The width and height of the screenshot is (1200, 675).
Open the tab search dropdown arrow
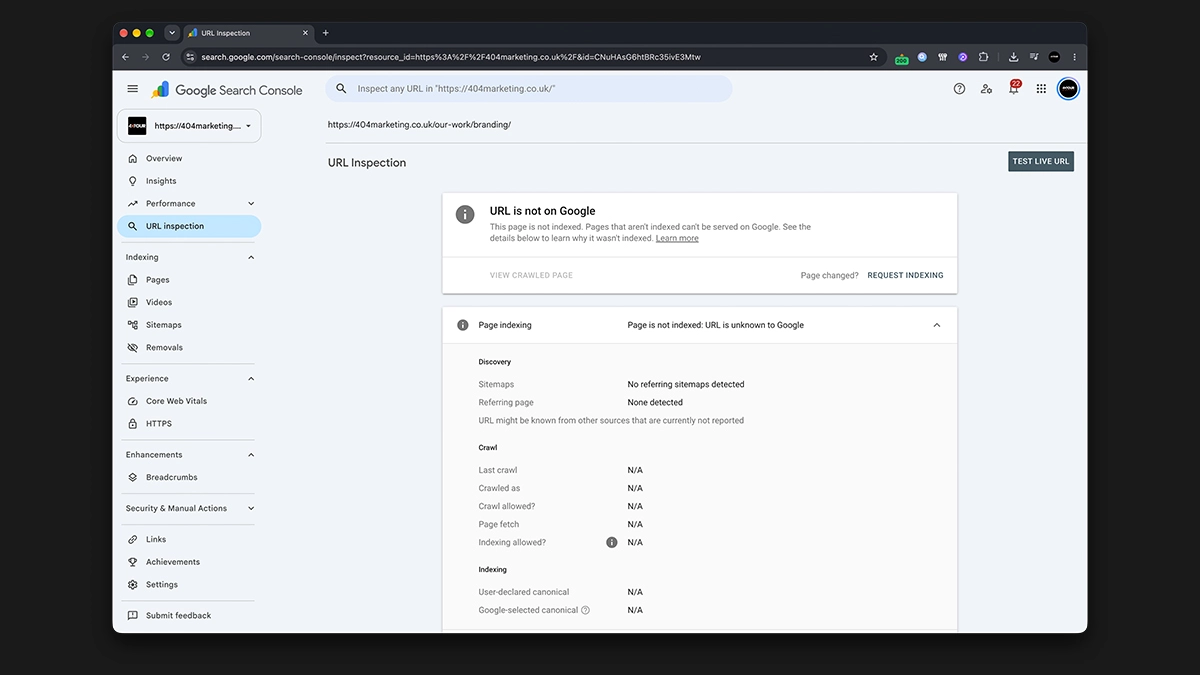tap(172, 33)
